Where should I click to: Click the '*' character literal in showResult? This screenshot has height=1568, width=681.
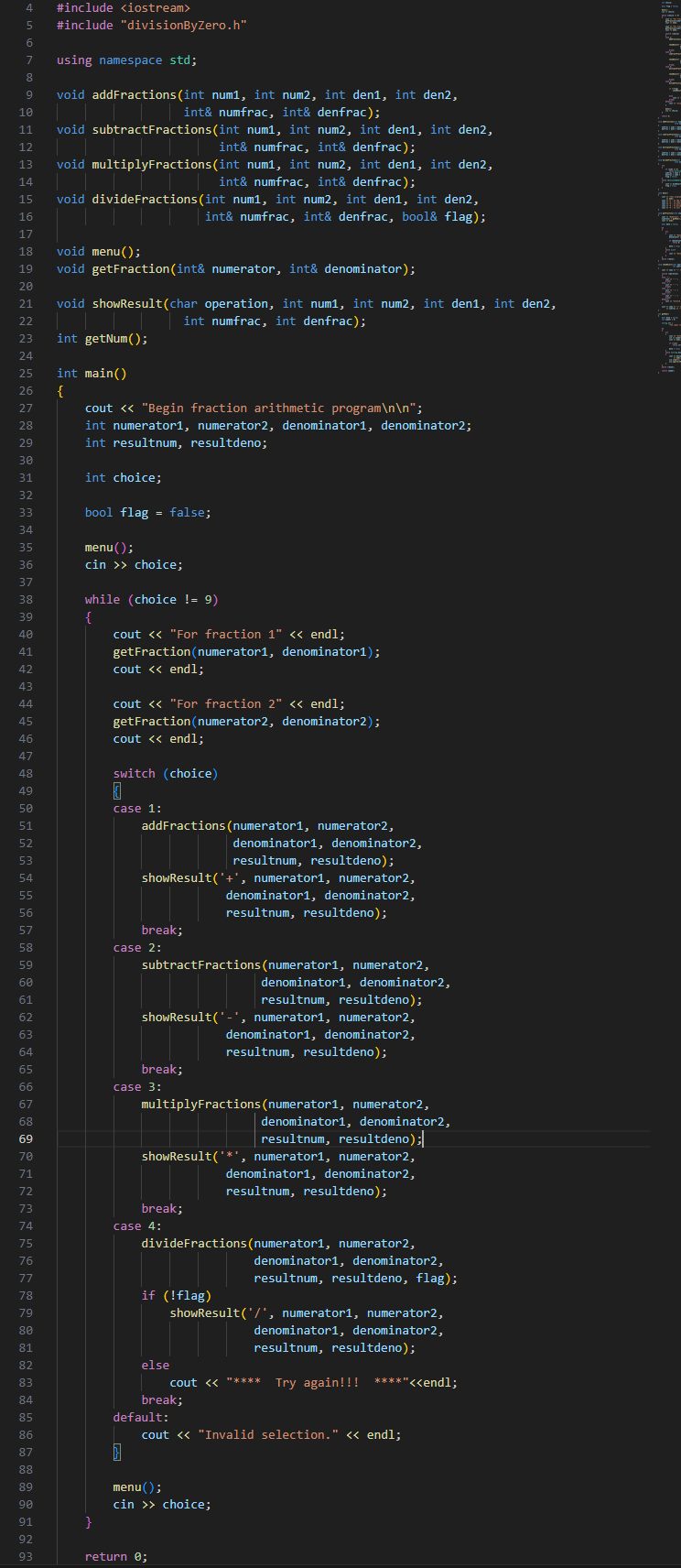tap(230, 1156)
